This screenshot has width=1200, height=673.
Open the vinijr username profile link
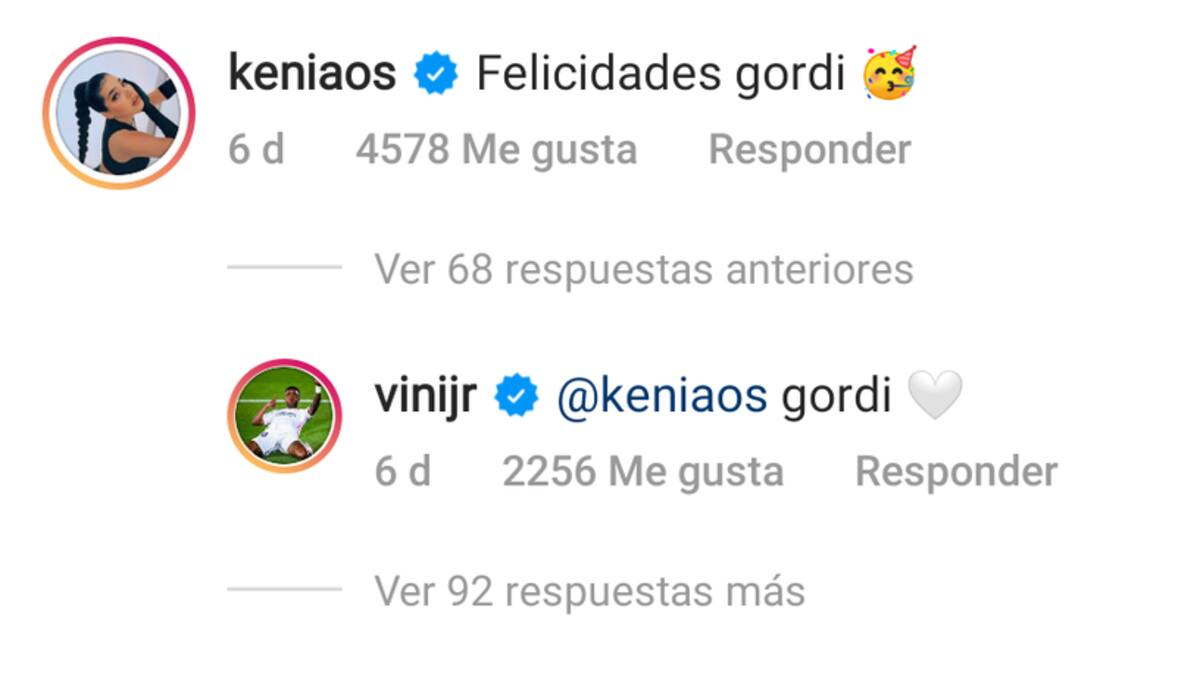click(425, 397)
